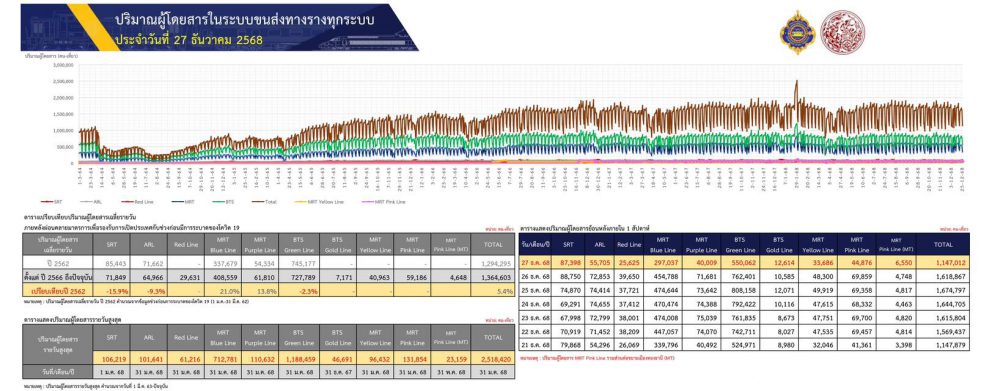Click the 23 Dec total value 1,615,804
The height and width of the screenshot is (391, 992).
[950, 317]
